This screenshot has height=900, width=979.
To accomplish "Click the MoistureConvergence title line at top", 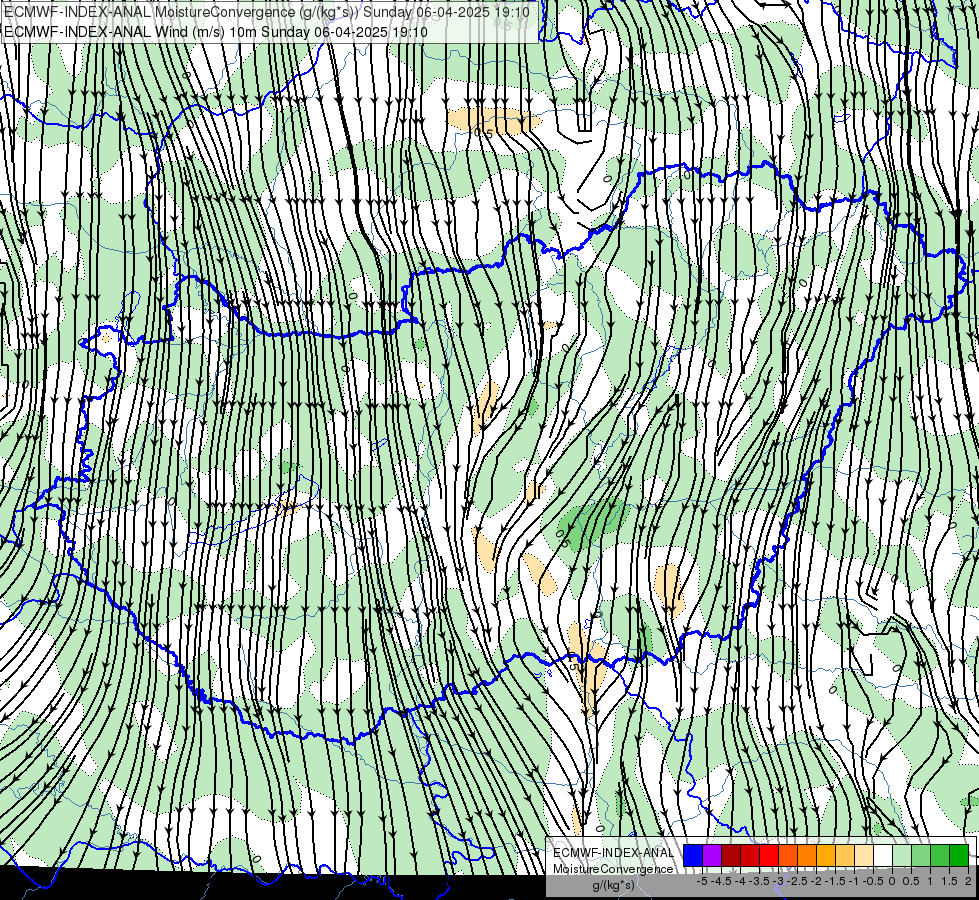I will click(x=267, y=12).
